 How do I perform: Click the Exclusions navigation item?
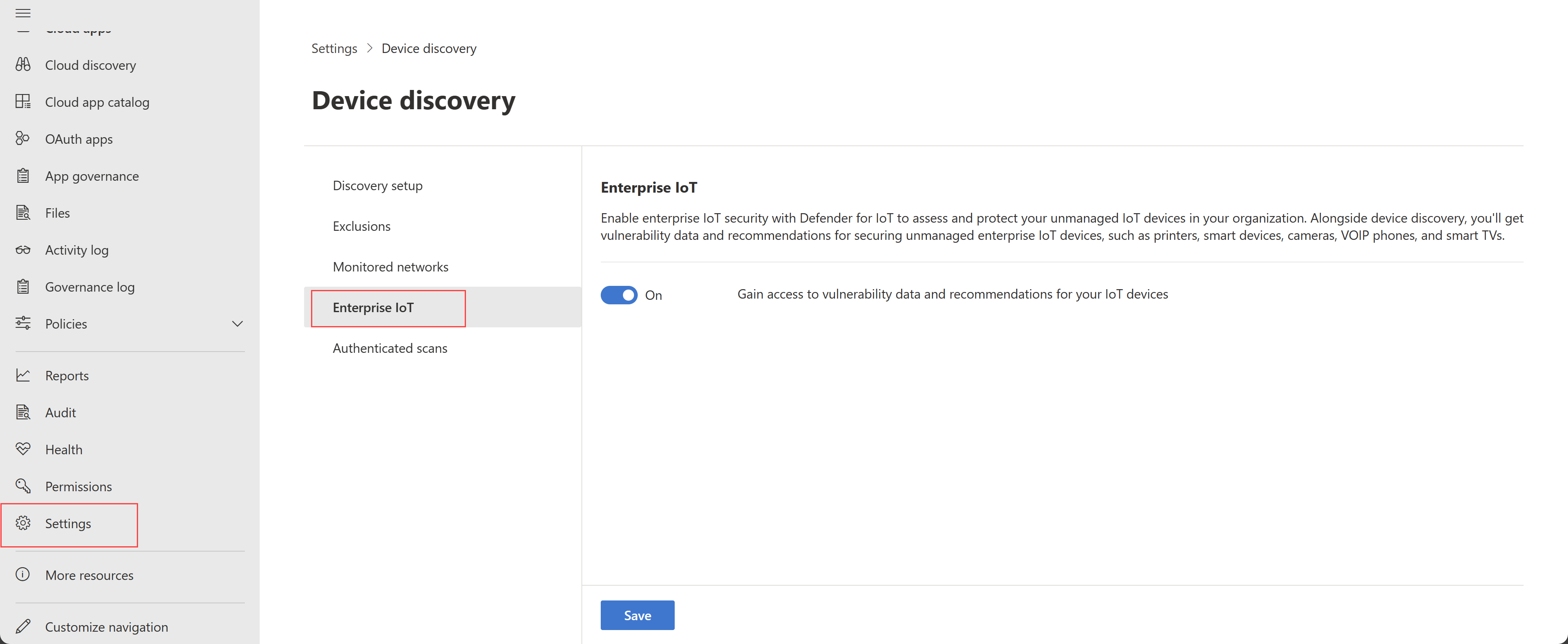pos(361,225)
